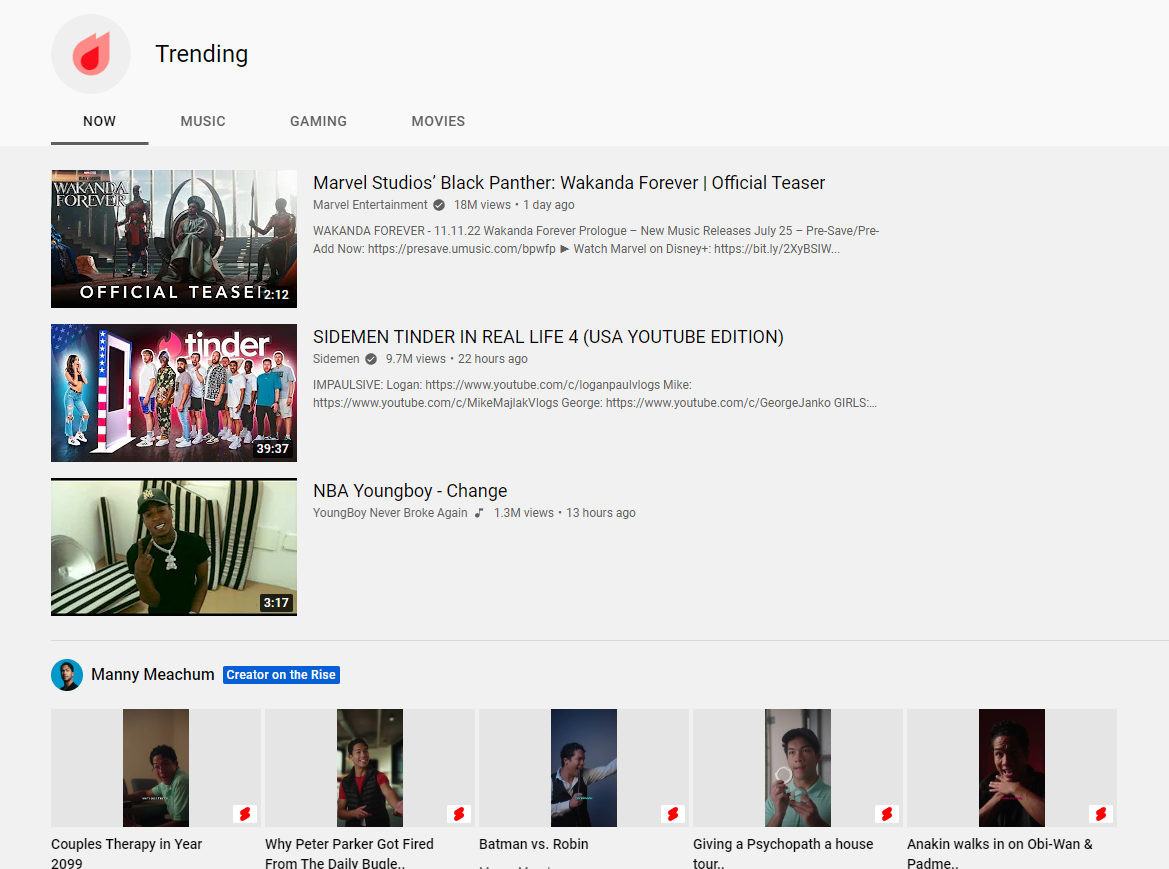Click Shorts icon on Anakin video

click(x=1101, y=814)
